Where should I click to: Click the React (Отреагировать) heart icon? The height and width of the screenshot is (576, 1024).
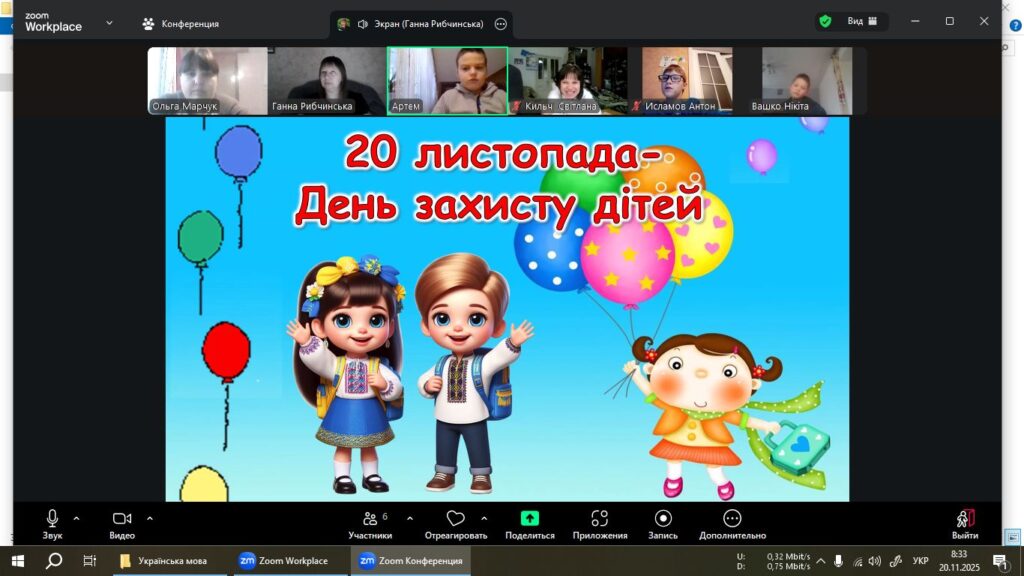coord(456,518)
